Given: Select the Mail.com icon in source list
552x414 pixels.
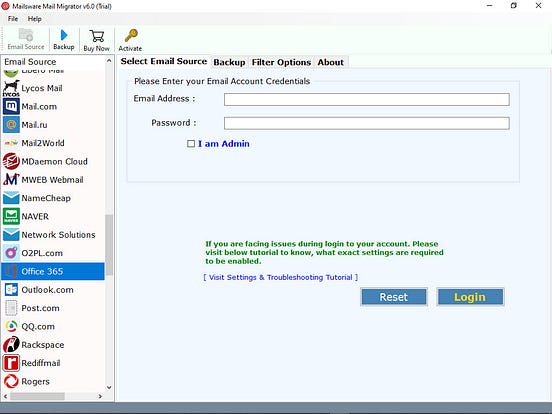Looking at the screenshot, I should pyautogui.click(x=11, y=106).
